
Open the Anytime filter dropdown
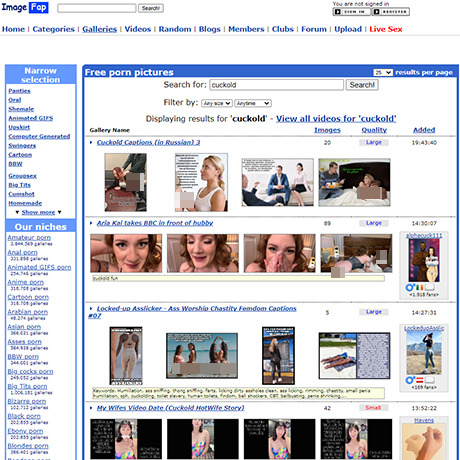pyautogui.click(x=253, y=103)
